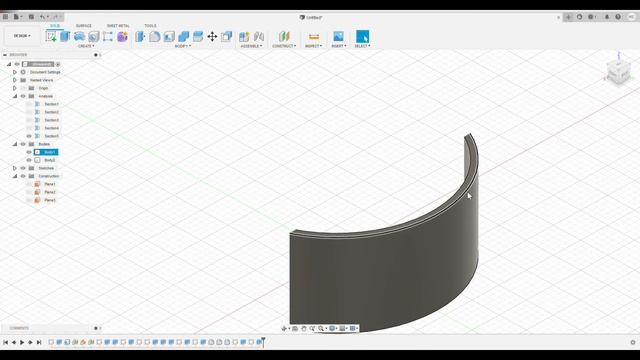Viewport: 640px width, 360px height.
Task: Open the Design workspace dropdown
Action: coord(22,36)
